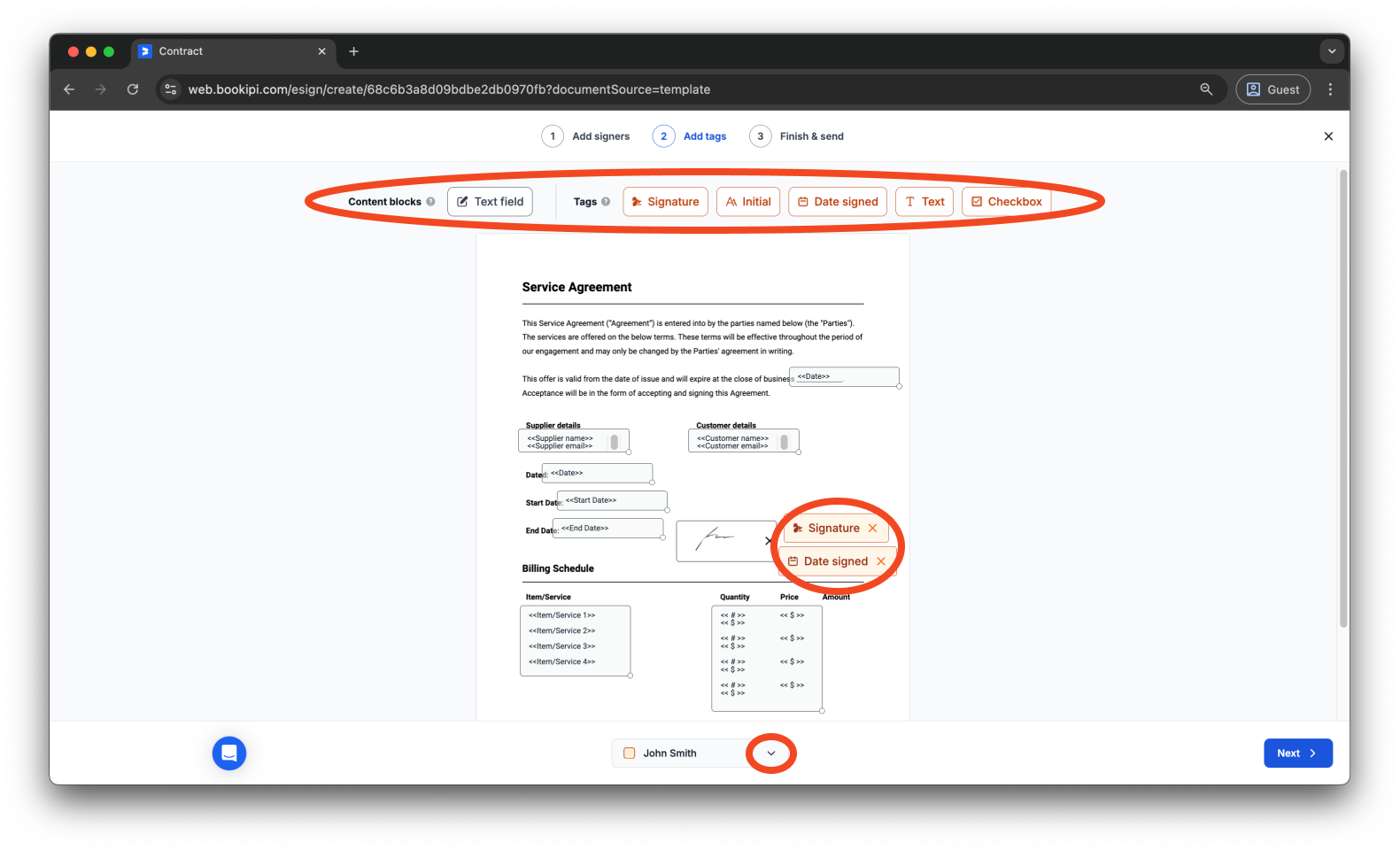Open the Chrome three-dot menu
The height and width of the screenshot is (850, 1400).
[x=1330, y=89]
